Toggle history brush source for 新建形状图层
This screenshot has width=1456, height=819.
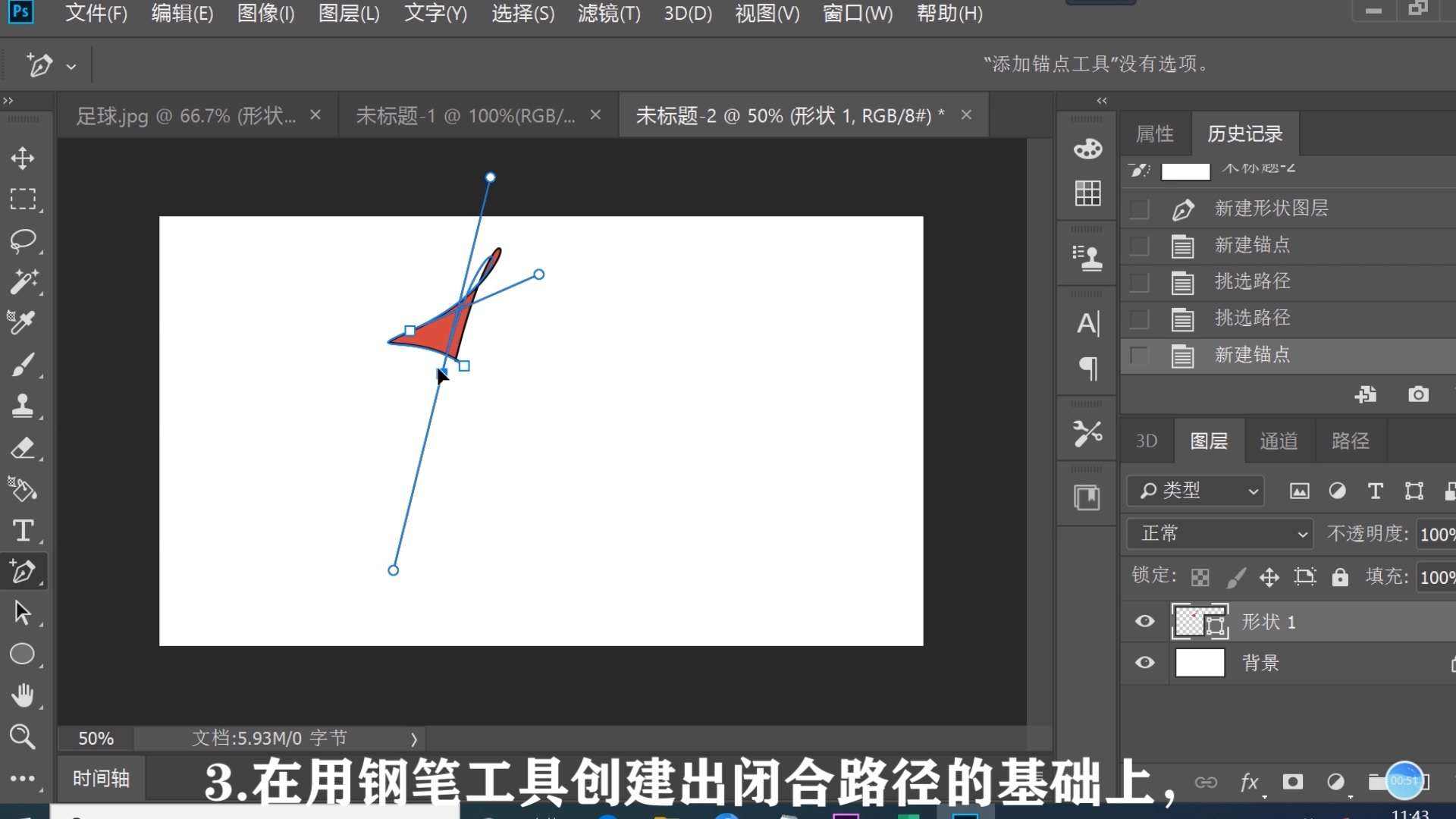point(1139,209)
